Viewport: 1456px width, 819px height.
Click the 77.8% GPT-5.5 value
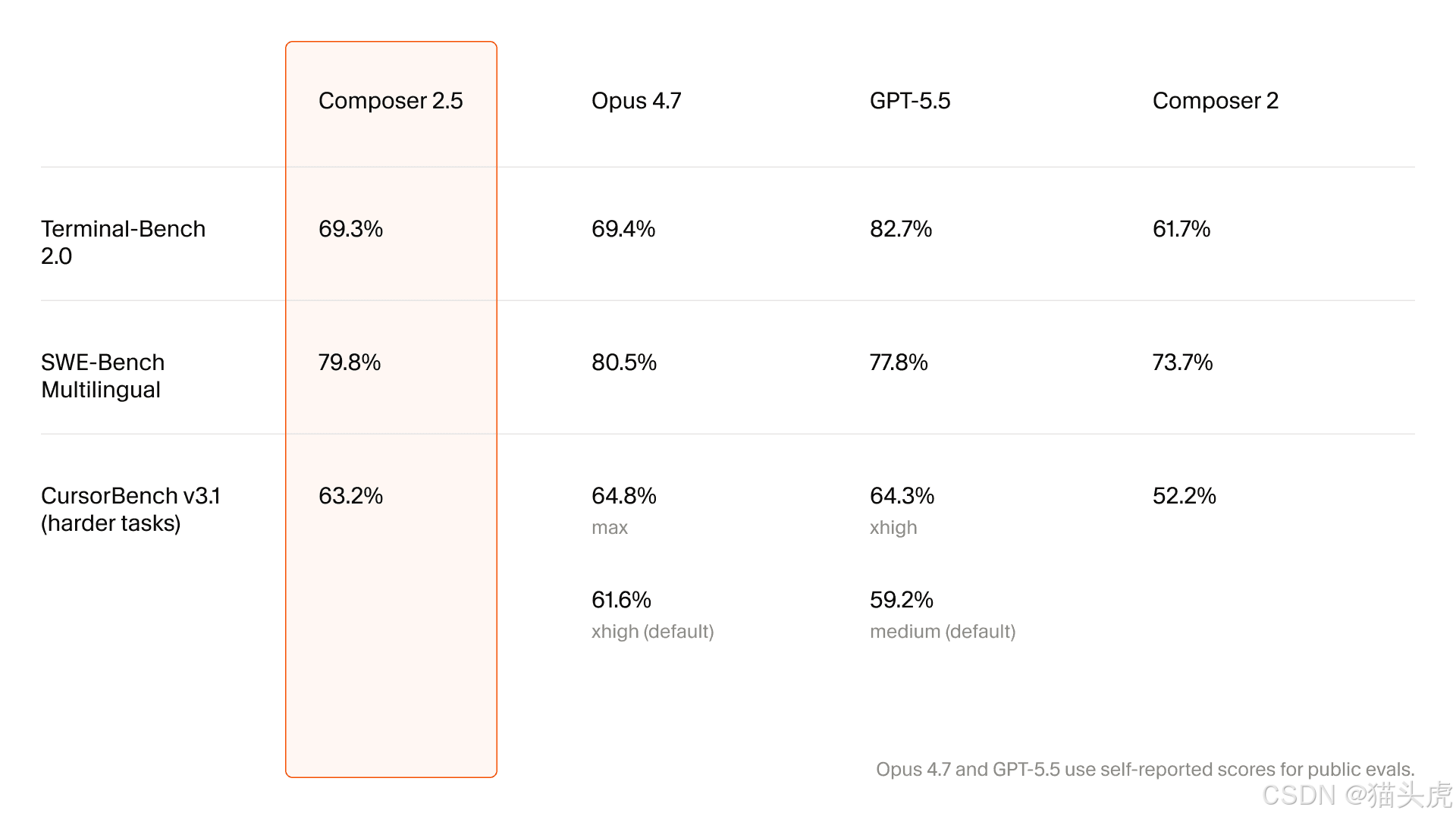click(x=899, y=362)
